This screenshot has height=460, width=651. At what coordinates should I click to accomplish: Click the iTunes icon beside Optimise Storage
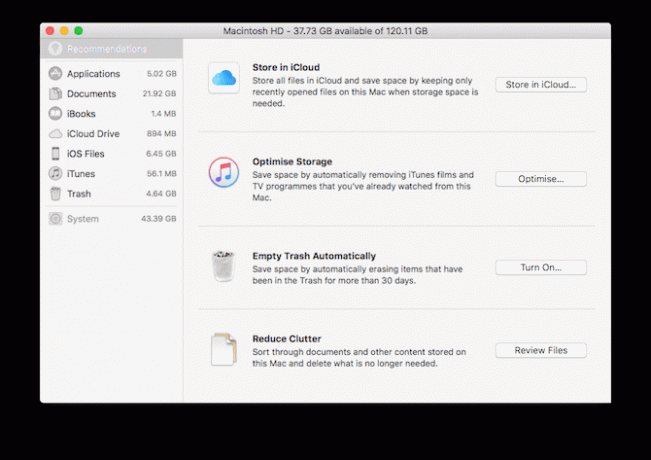(224, 172)
